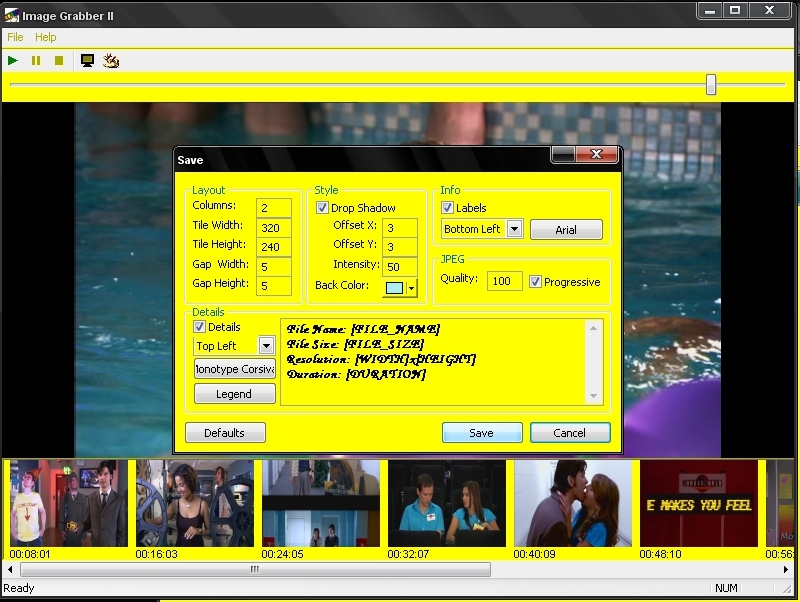Expand the Back Color dropdown arrow

[x=411, y=288]
